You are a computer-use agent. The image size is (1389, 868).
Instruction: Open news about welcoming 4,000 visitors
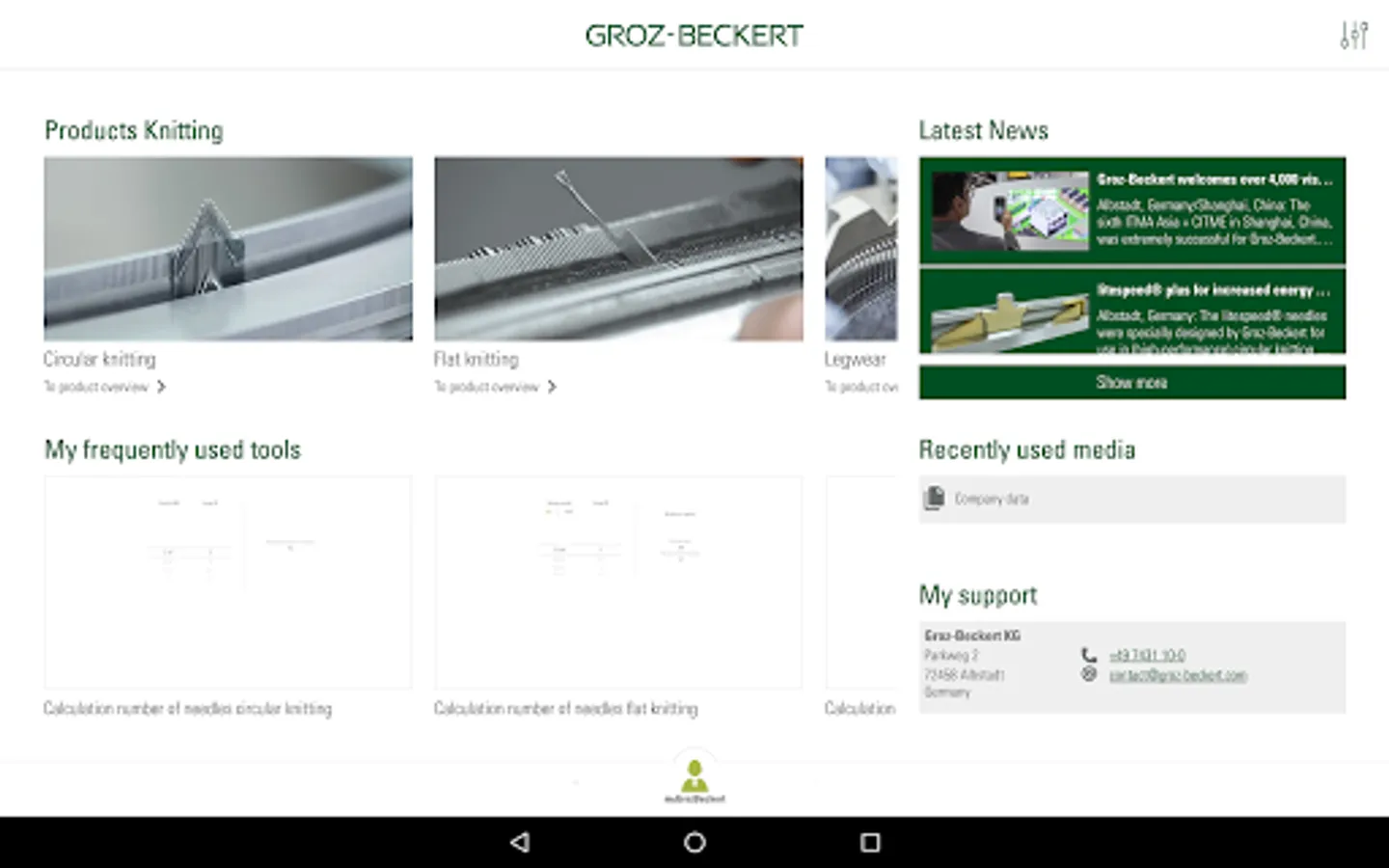click(1132, 210)
